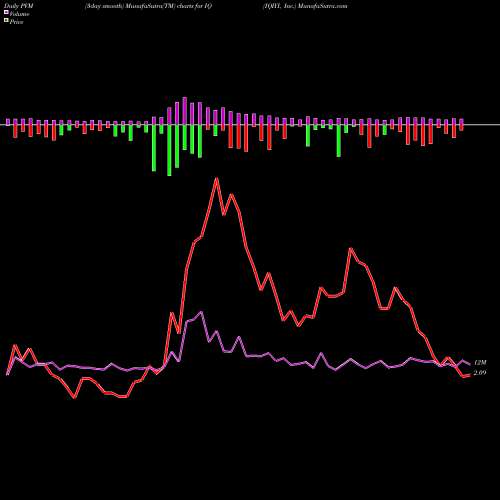Click the highest peak of the red price line
The image size is (500, 500).
coord(217,179)
